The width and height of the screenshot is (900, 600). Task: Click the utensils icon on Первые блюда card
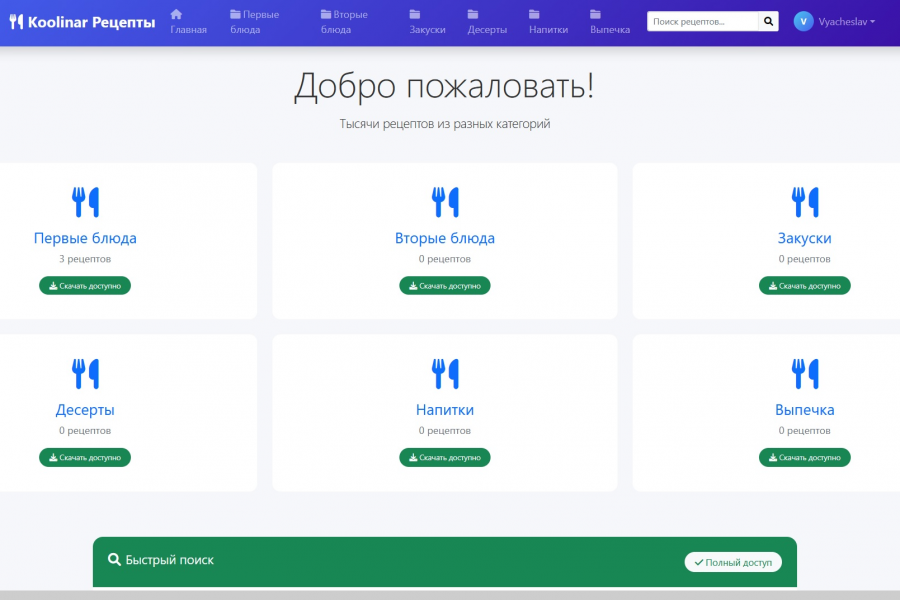click(85, 202)
